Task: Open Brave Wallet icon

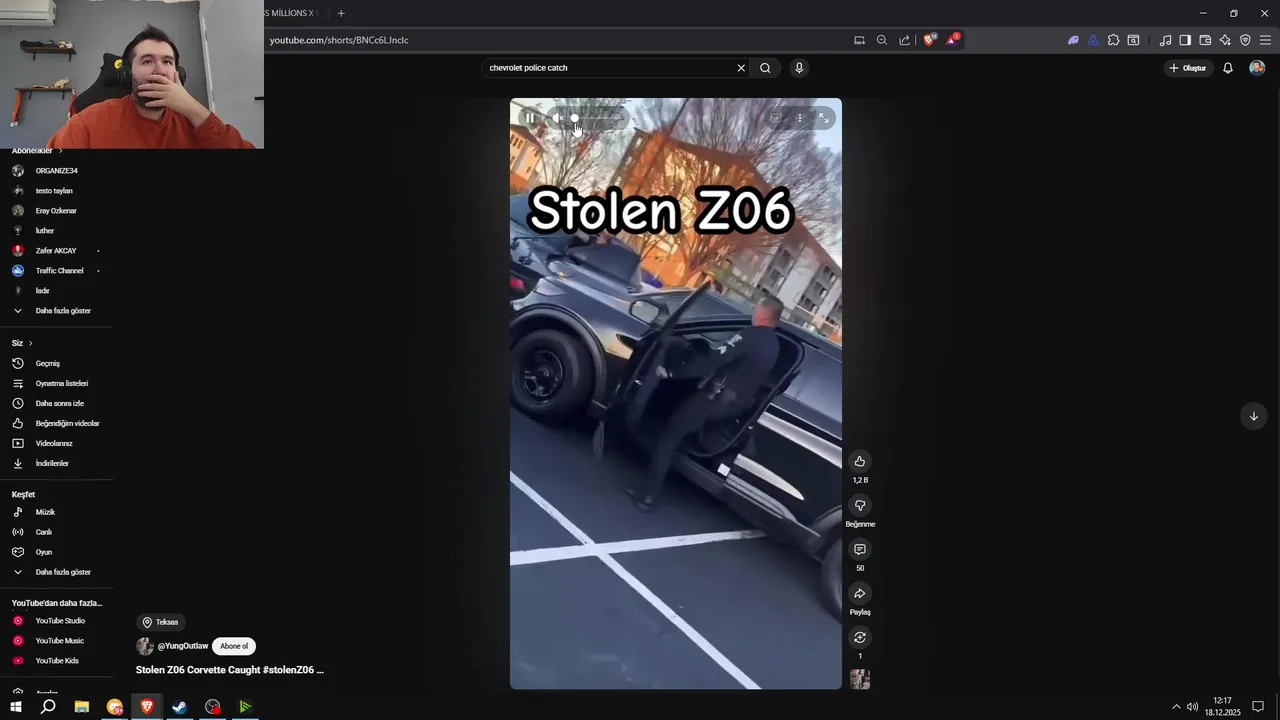Action: click(x=1205, y=40)
